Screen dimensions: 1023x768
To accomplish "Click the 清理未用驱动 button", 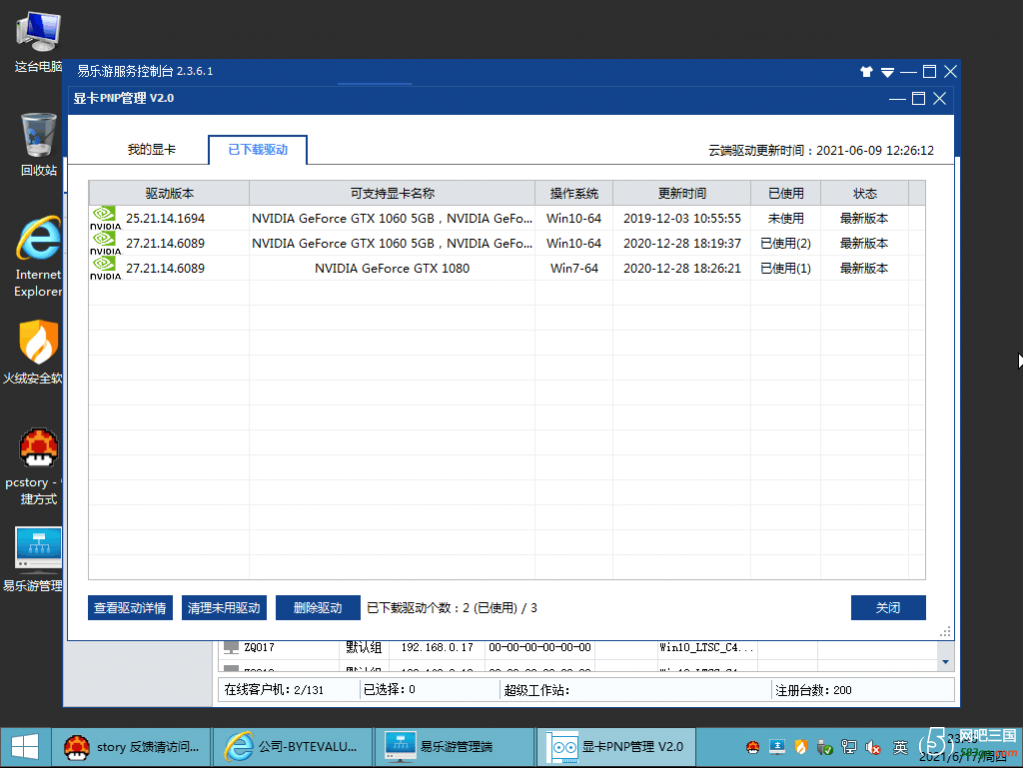I will point(224,607).
